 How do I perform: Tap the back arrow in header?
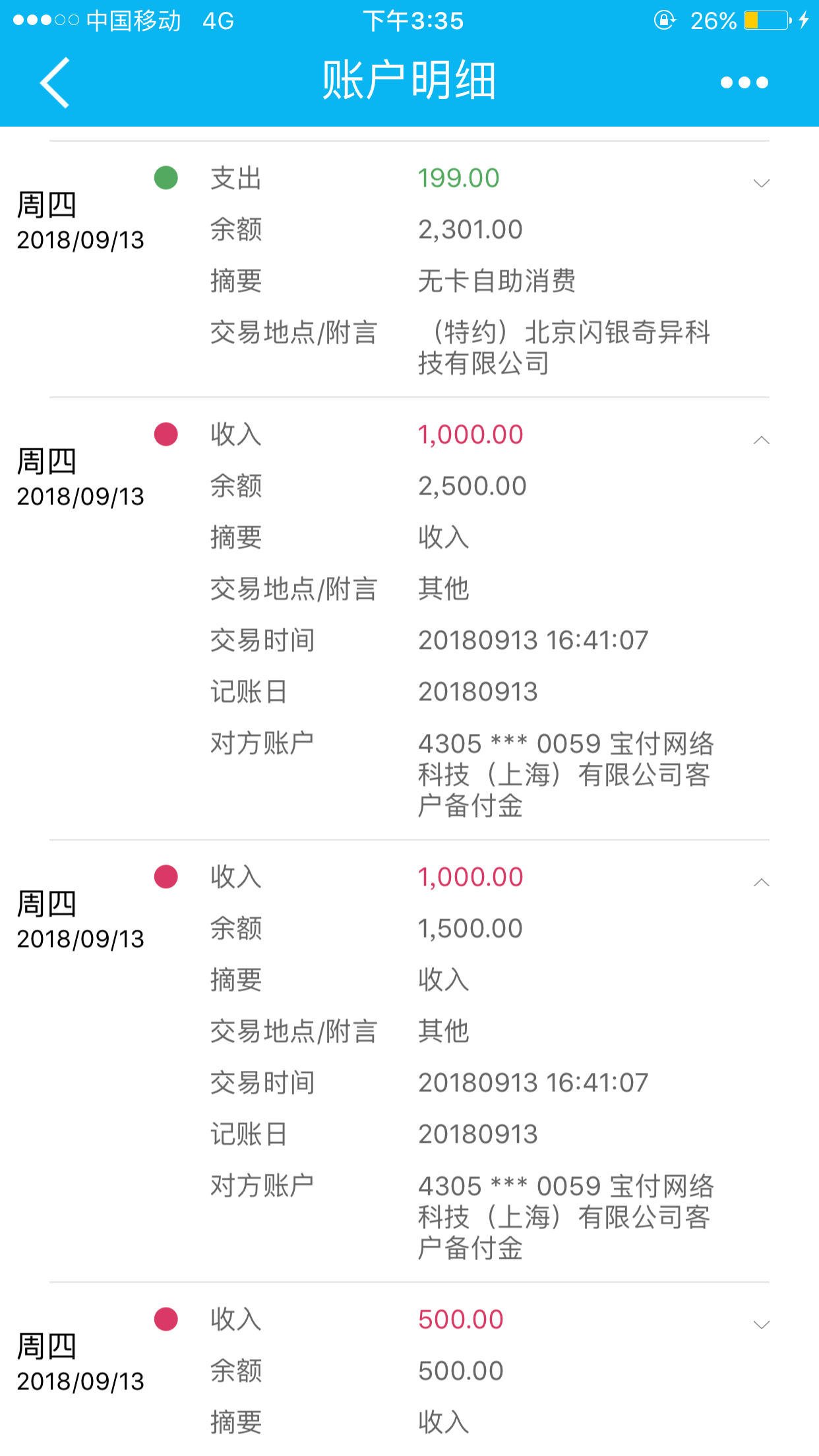(x=55, y=82)
